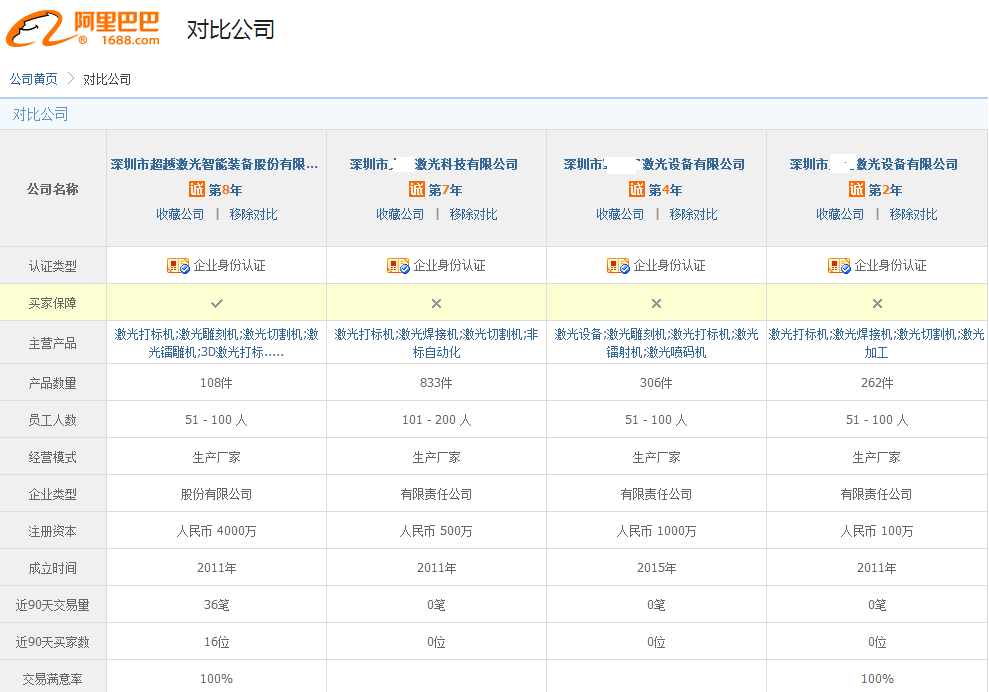Click 移除对比 for the first company

pos(252,213)
